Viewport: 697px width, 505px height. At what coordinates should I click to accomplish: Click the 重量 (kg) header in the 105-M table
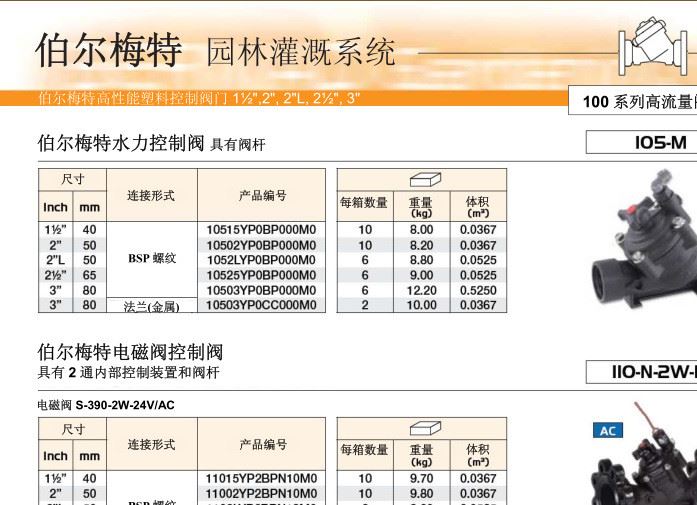pyautogui.click(x=421, y=207)
